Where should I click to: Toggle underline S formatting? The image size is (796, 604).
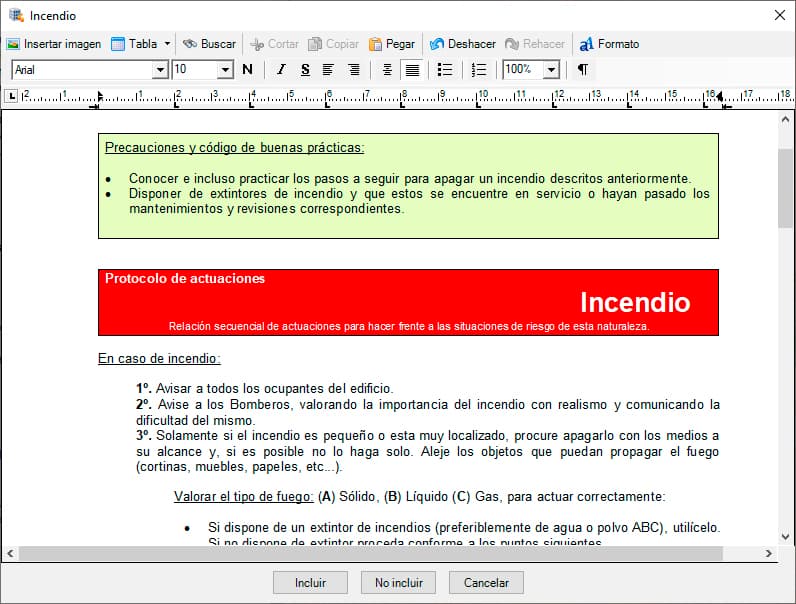[305, 70]
